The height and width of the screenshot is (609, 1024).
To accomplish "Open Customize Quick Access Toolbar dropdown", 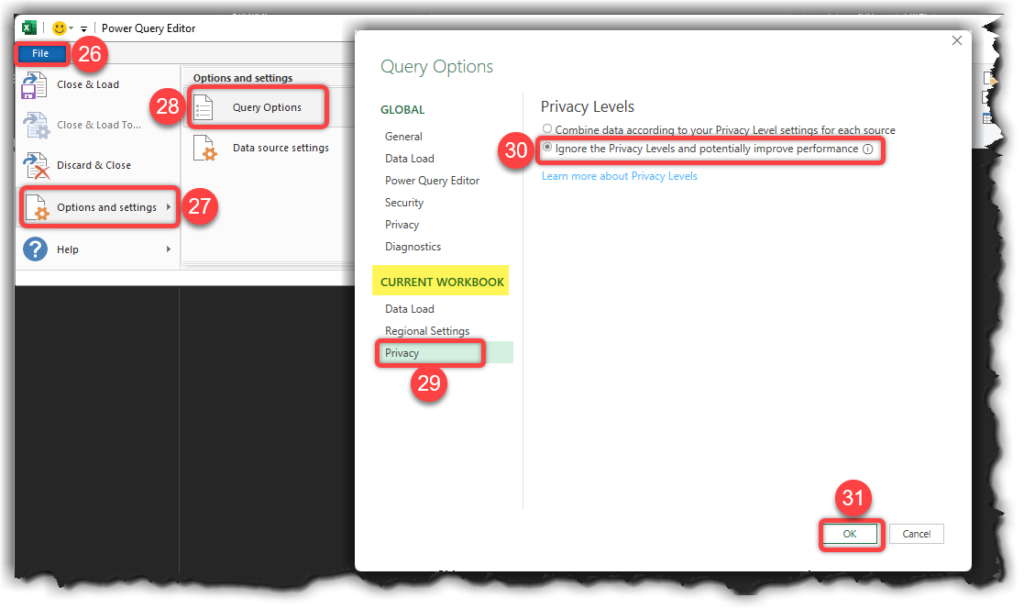I will coord(84,29).
